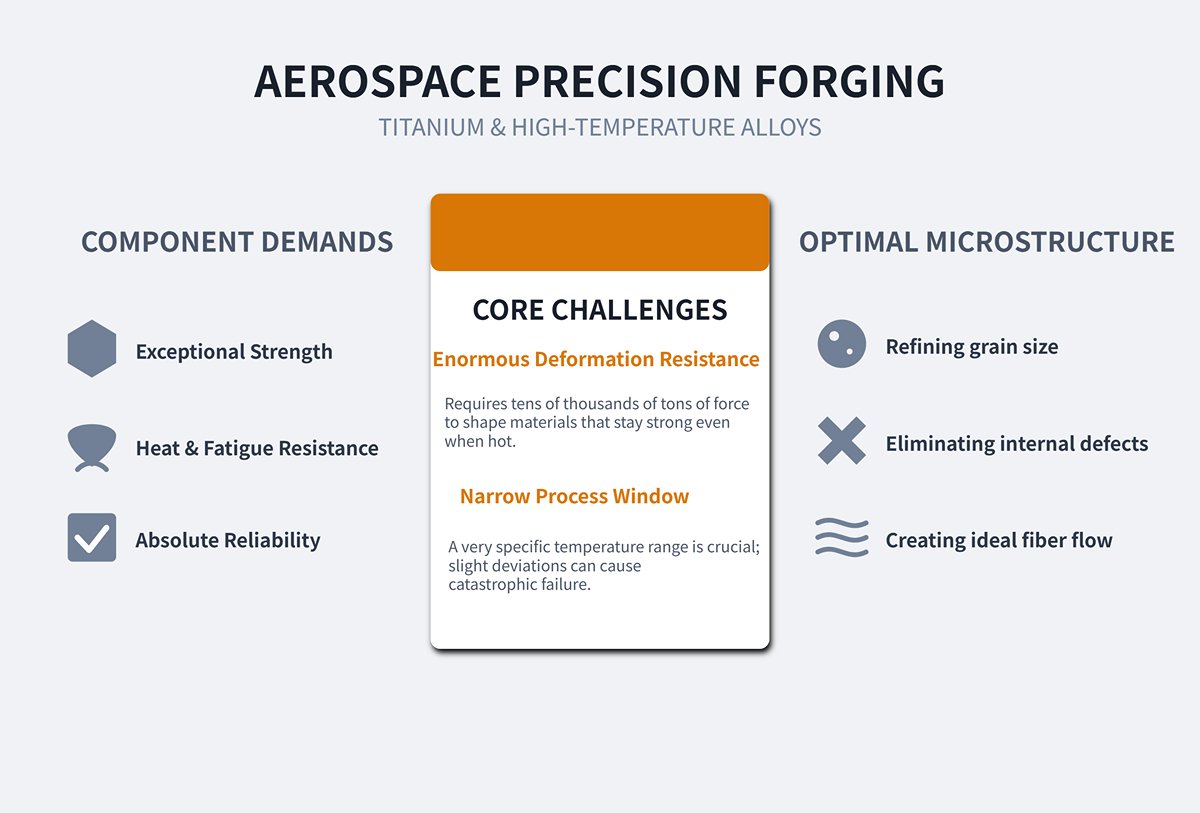Click the wavy lines fiber flow icon
Viewport: 1200px width, 813px height.
pyautogui.click(x=841, y=538)
